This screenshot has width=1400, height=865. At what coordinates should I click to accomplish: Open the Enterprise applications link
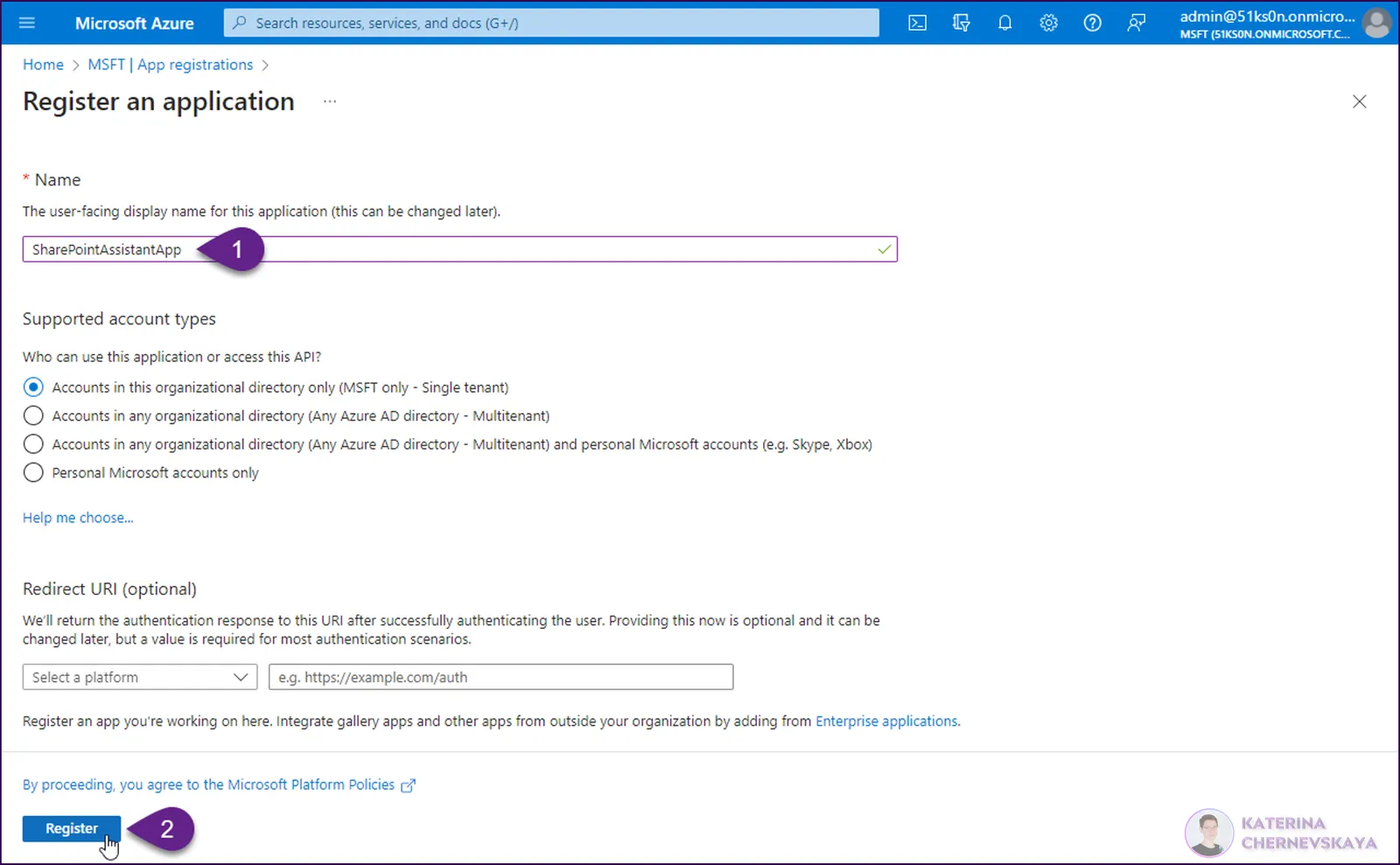click(886, 721)
